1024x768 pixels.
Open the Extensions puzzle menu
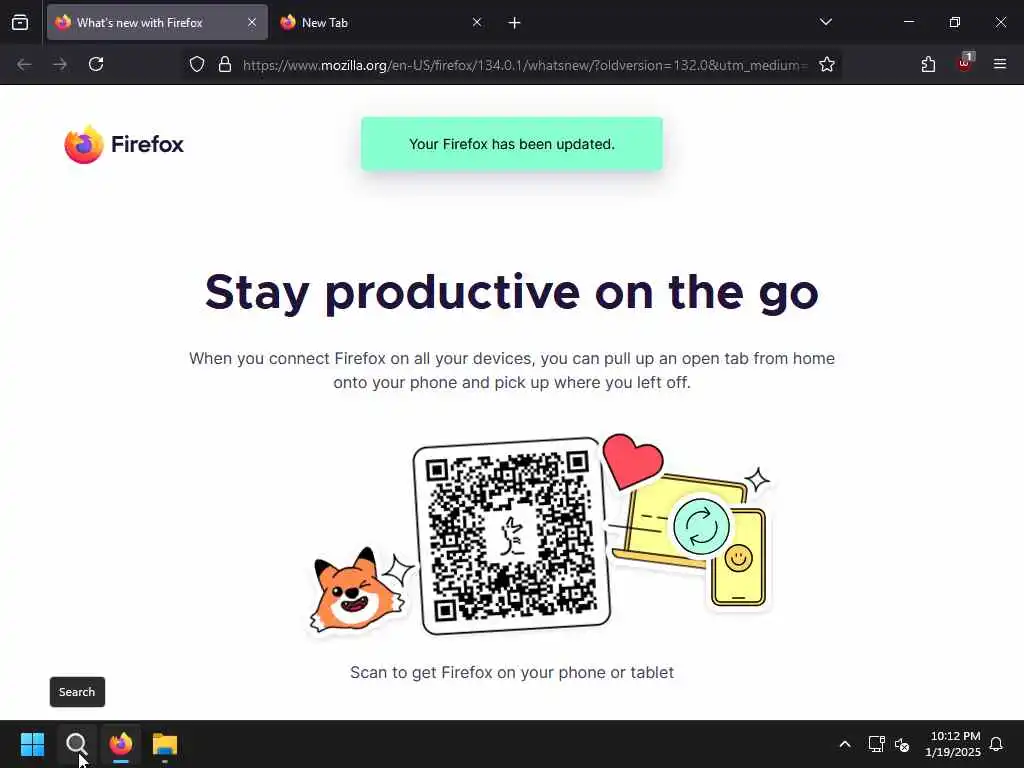928,64
